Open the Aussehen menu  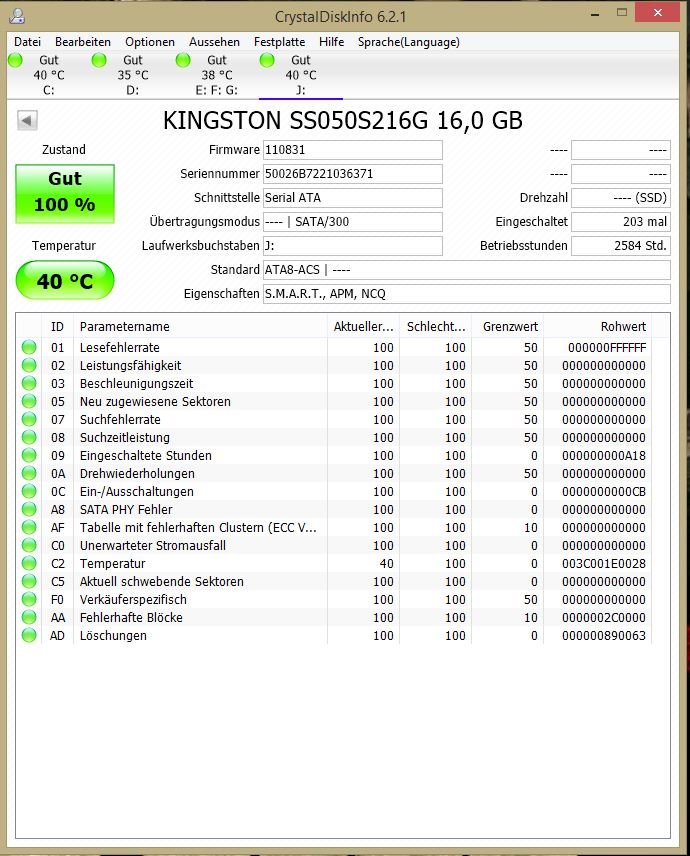click(x=214, y=42)
